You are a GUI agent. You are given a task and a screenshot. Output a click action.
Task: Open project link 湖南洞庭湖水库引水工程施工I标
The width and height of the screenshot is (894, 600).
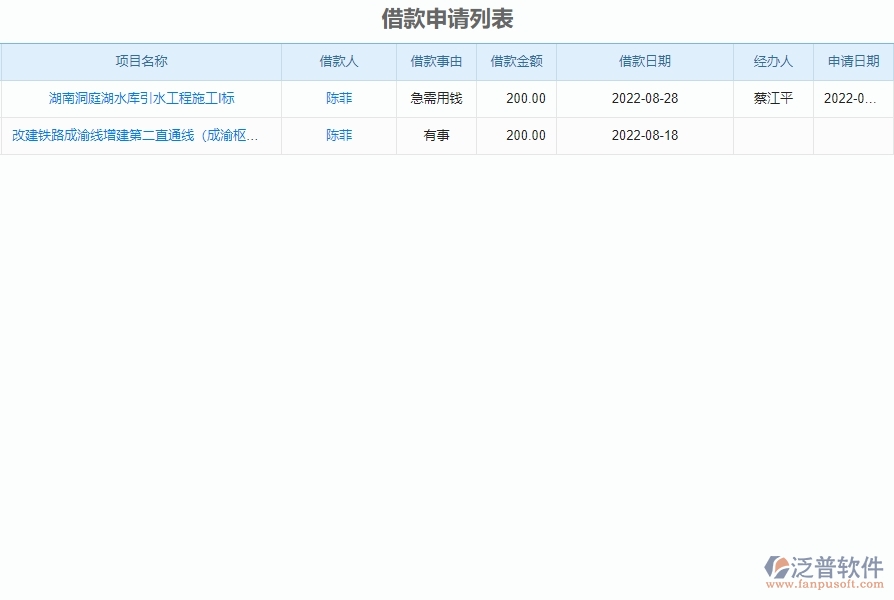click(x=142, y=98)
